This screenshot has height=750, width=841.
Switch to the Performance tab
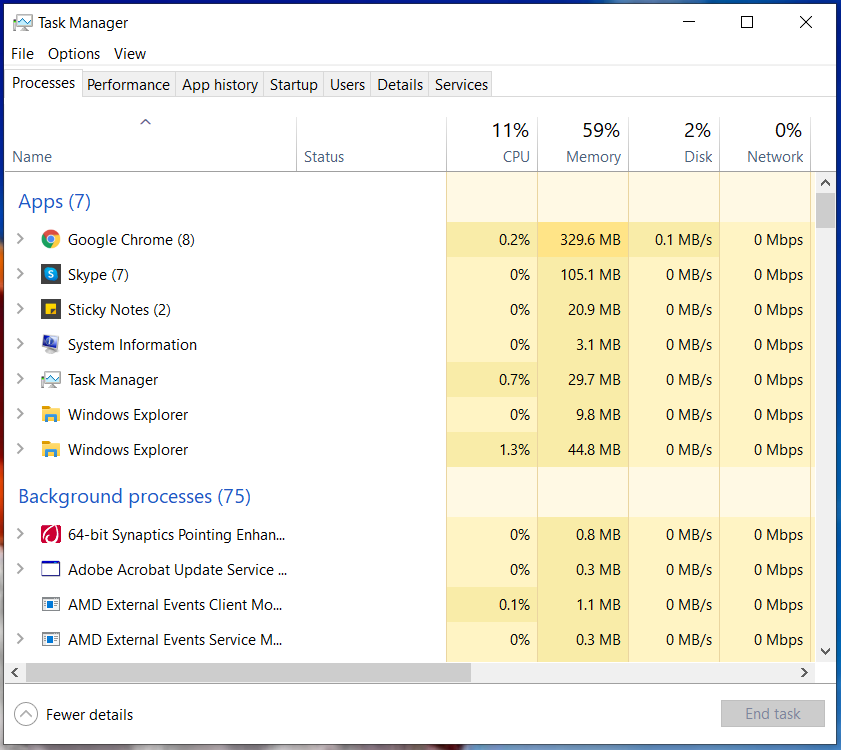tap(128, 85)
